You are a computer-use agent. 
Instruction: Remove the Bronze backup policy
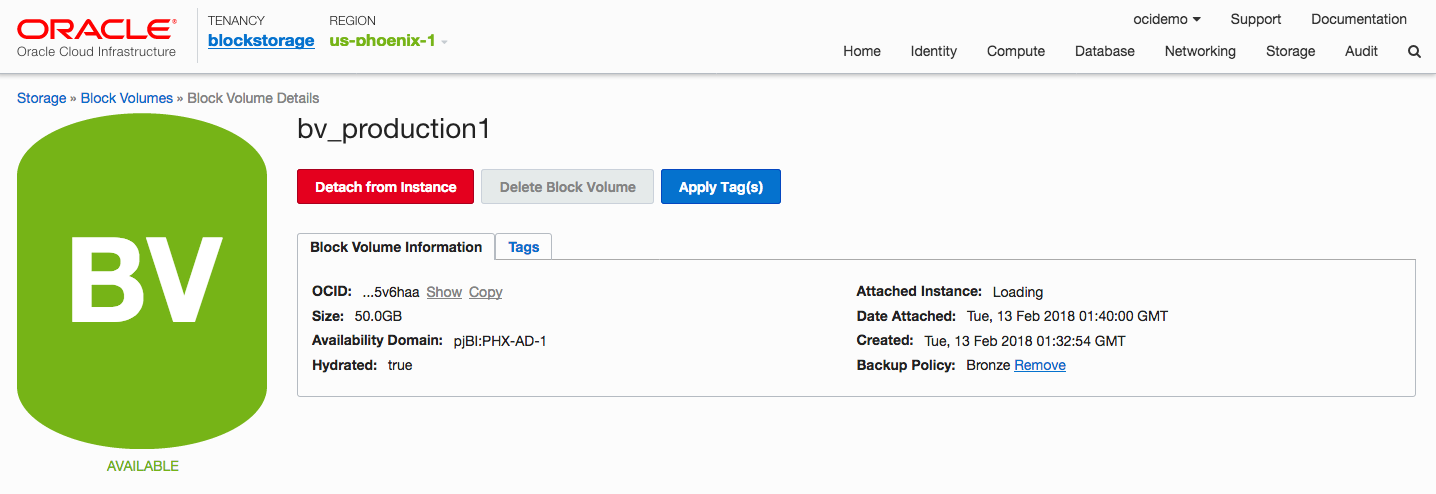pos(1040,365)
